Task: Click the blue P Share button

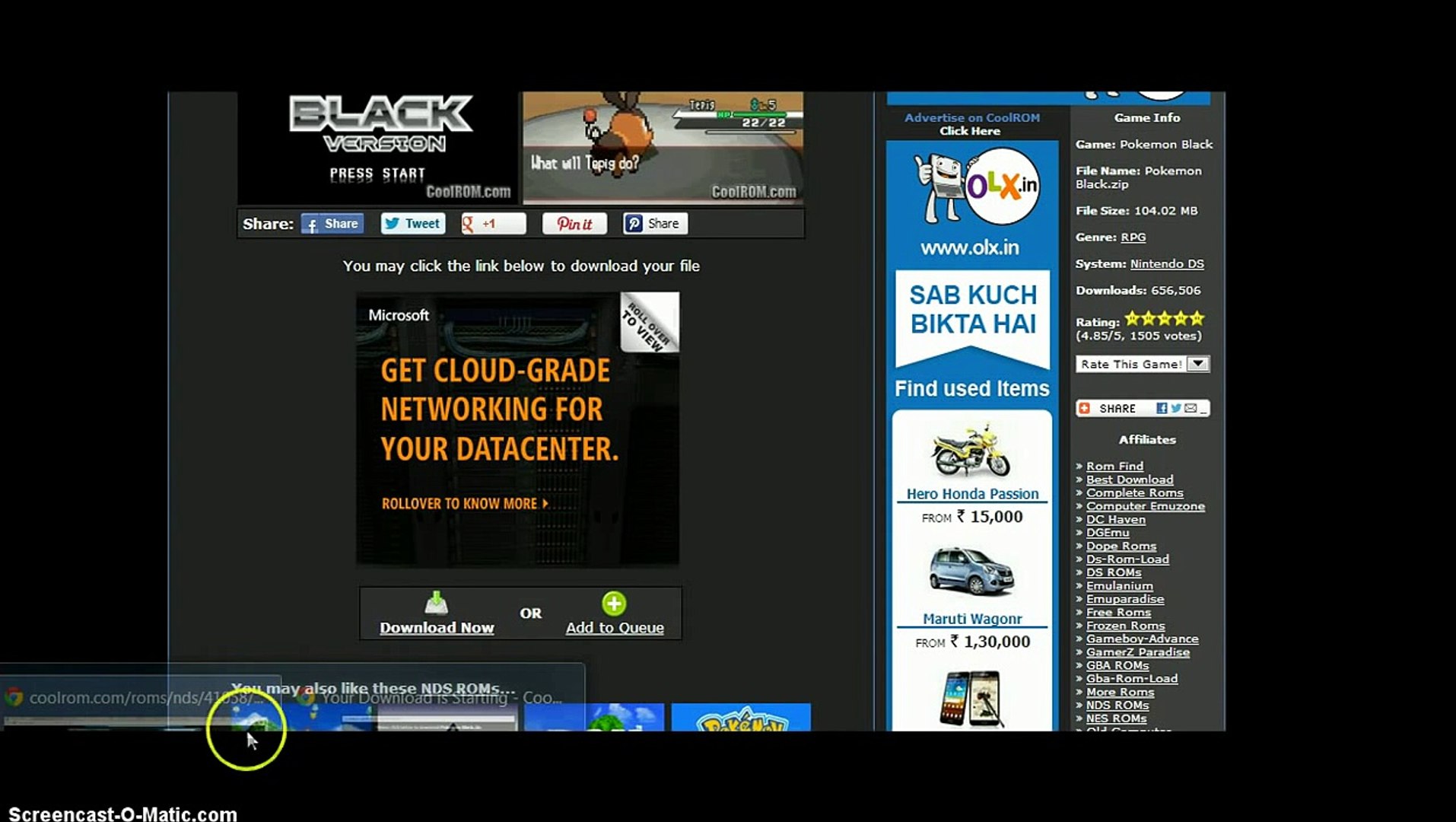Action: click(655, 224)
